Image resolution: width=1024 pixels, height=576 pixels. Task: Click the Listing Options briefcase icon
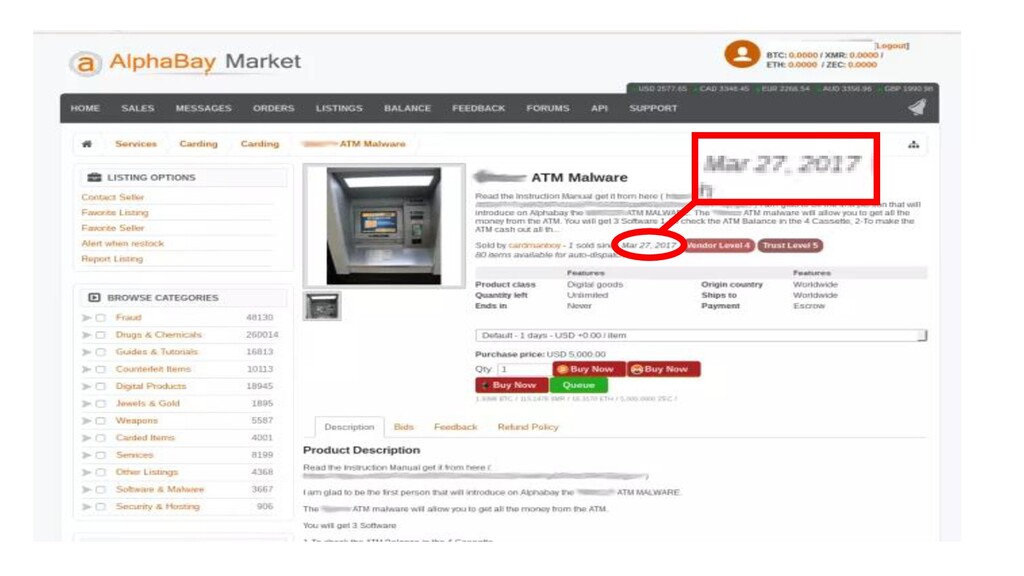pyautogui.click(x=95, y=177)
